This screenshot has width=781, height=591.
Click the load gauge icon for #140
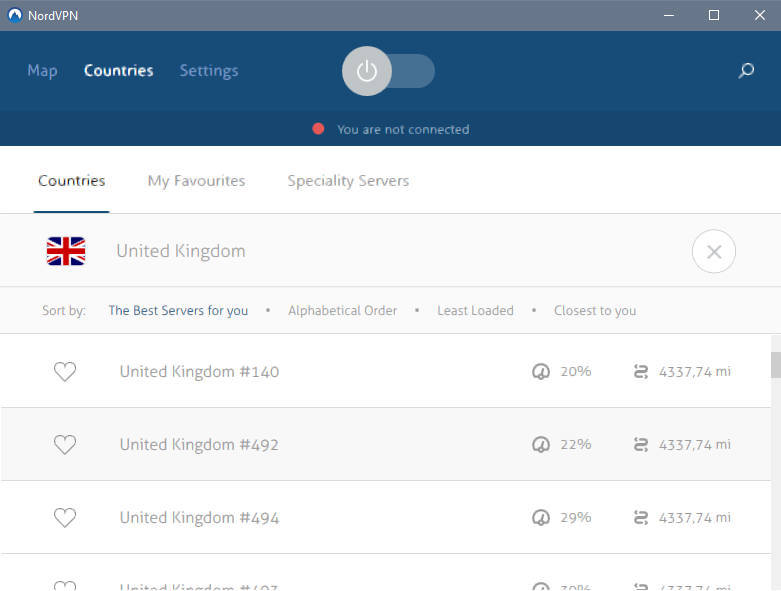click(541, 371)
